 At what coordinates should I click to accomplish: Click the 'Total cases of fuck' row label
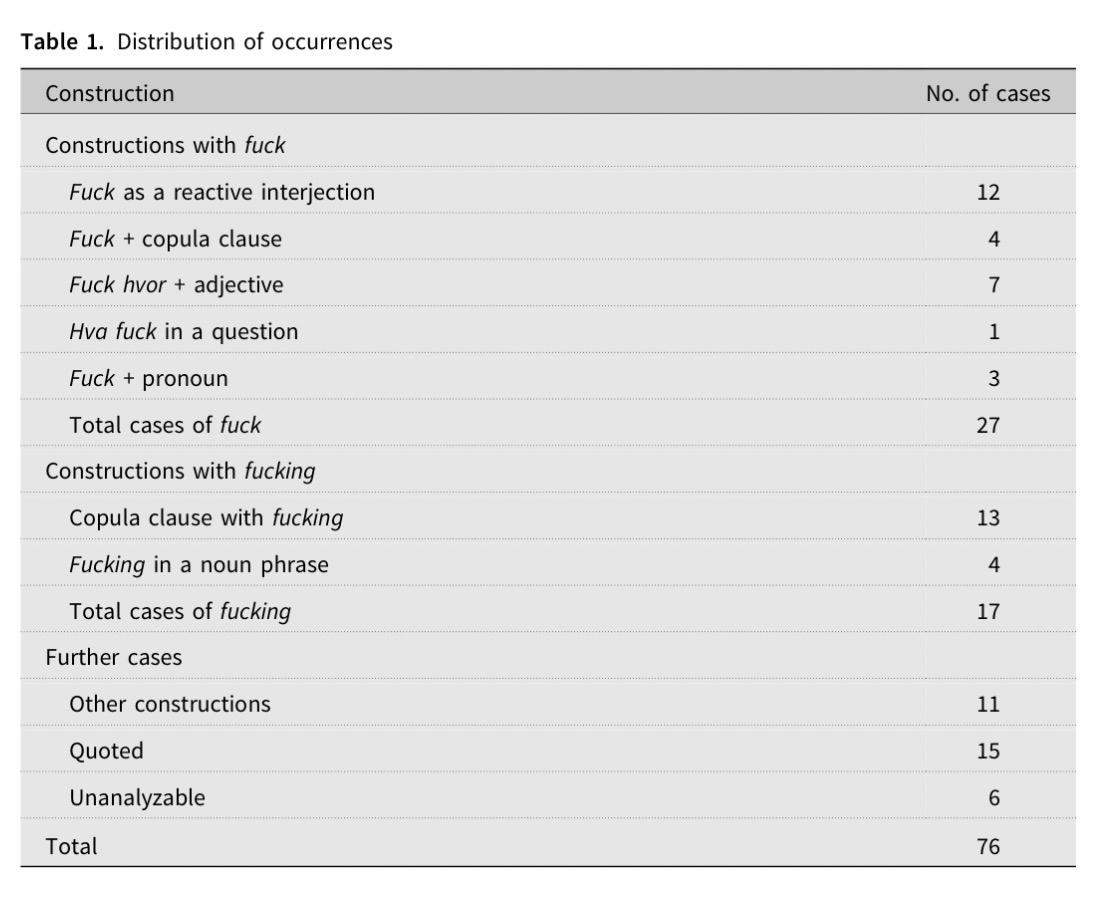tap(165, 425)
